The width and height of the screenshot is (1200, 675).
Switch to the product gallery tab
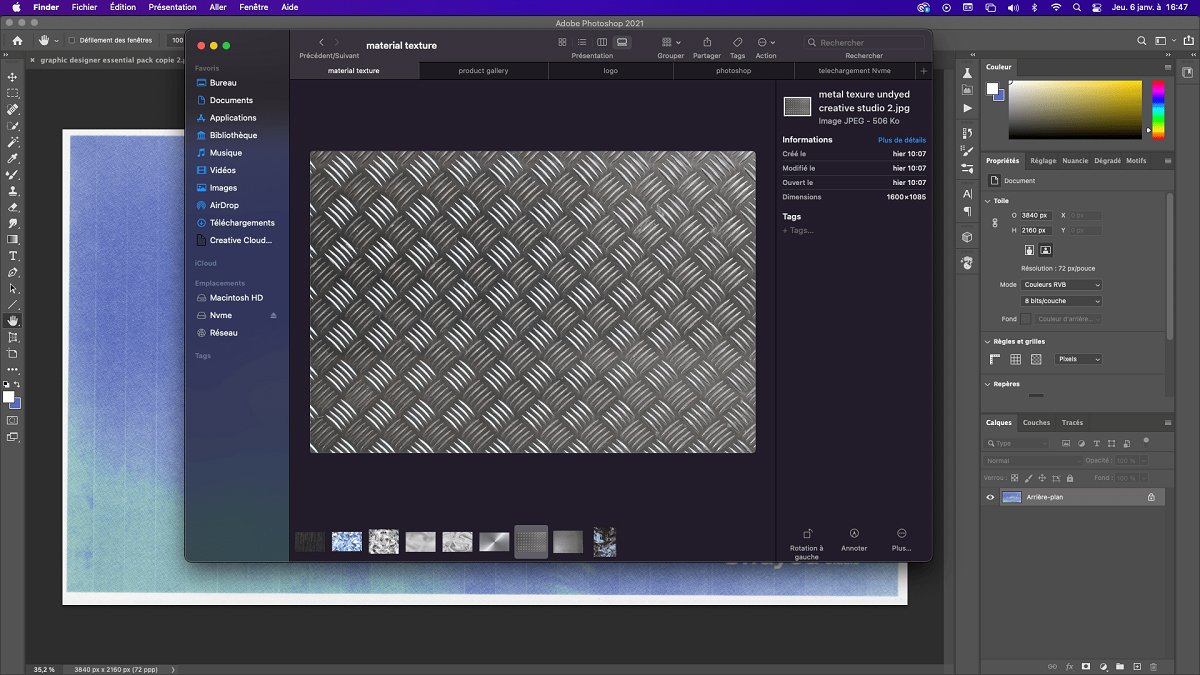coord(483,71)
